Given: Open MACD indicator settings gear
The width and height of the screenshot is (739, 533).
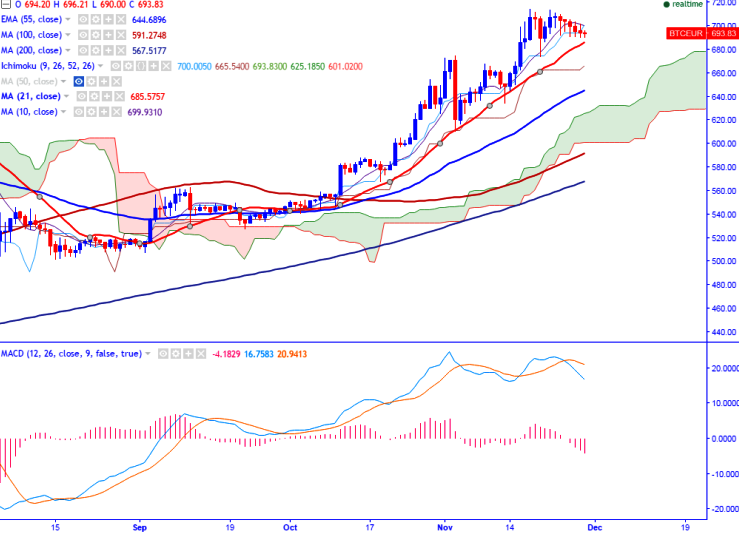Looking at the screenshot, I should (x=176, y=353).
